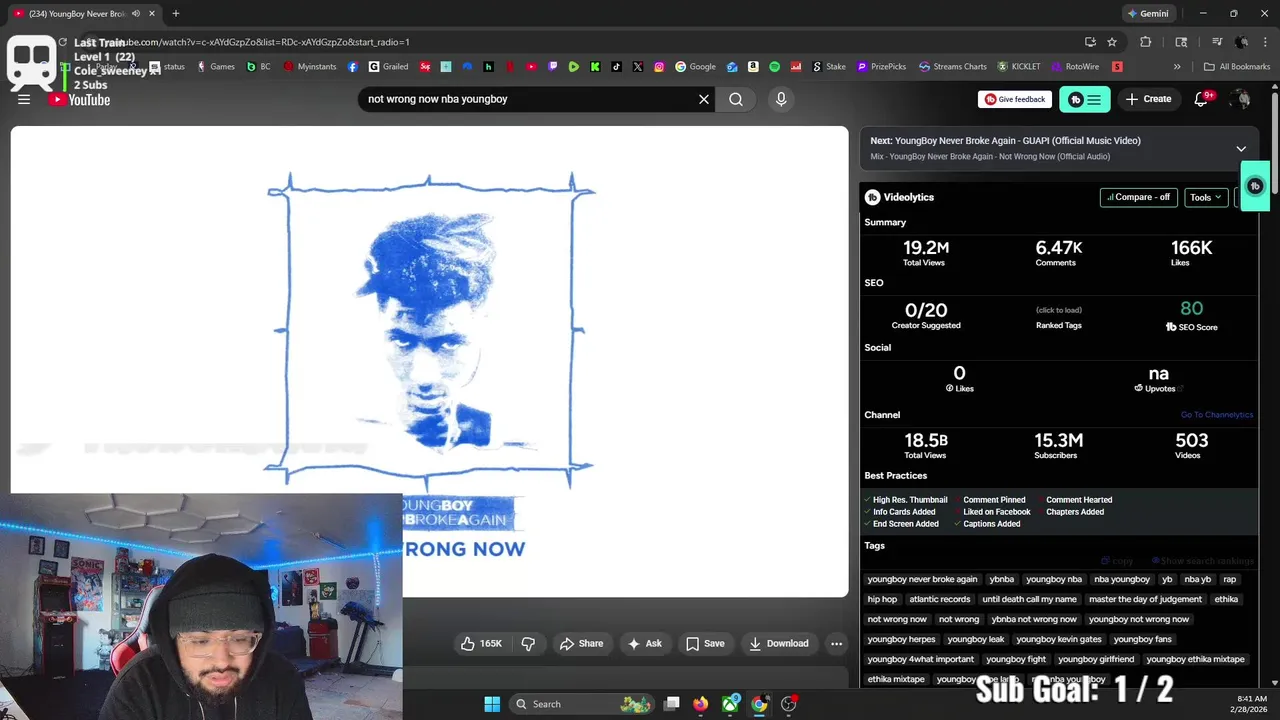1280x720 pixels.
Task: Click the 'atlantic records' tag
Action: click(939, 599)
